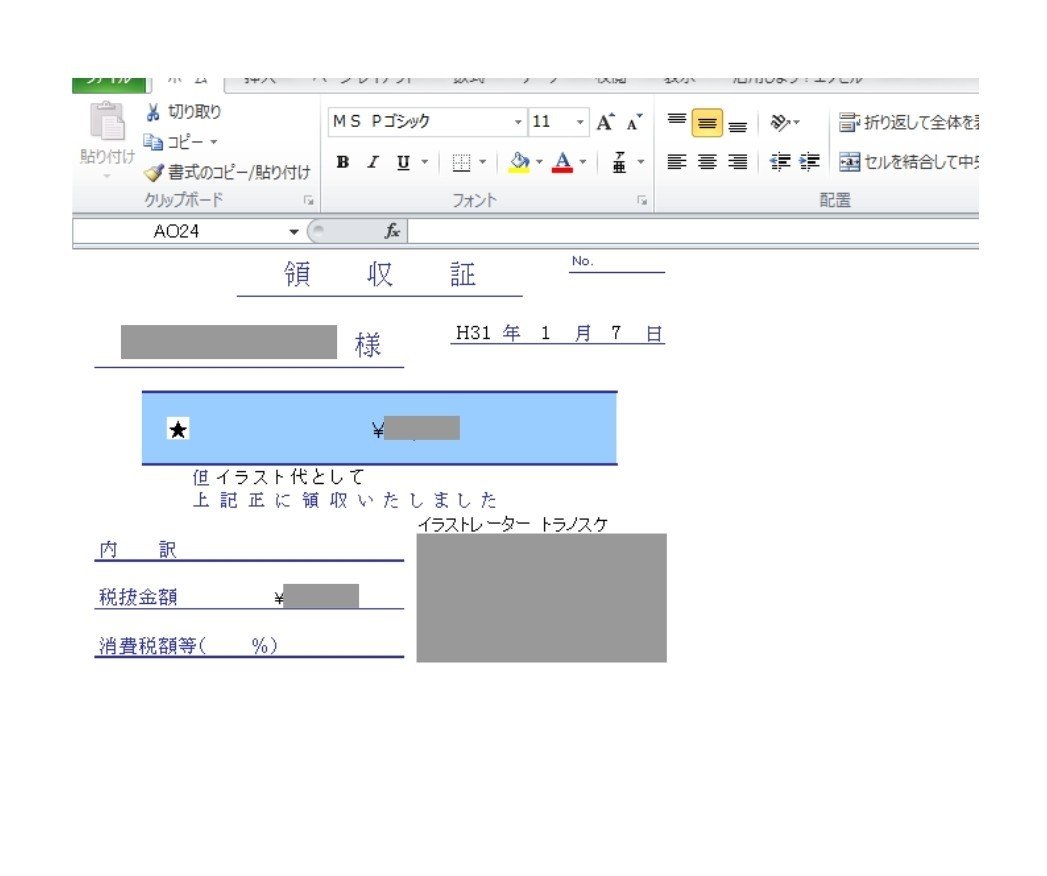Align text to top
This screenshot has width=1047, height=876.
[676, 122]
